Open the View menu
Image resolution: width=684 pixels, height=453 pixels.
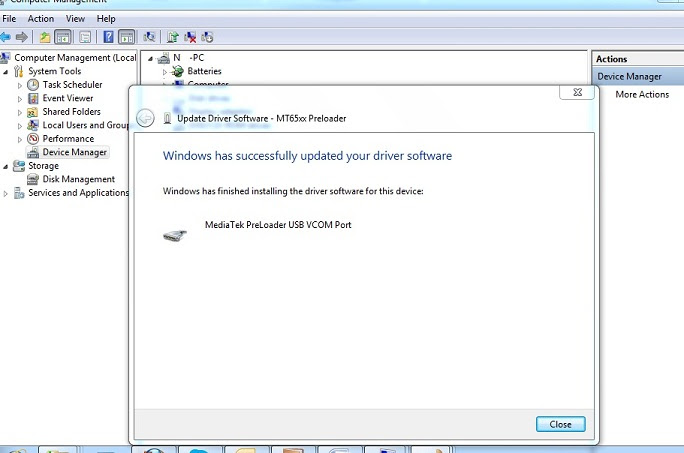click(x=75, y=19)
